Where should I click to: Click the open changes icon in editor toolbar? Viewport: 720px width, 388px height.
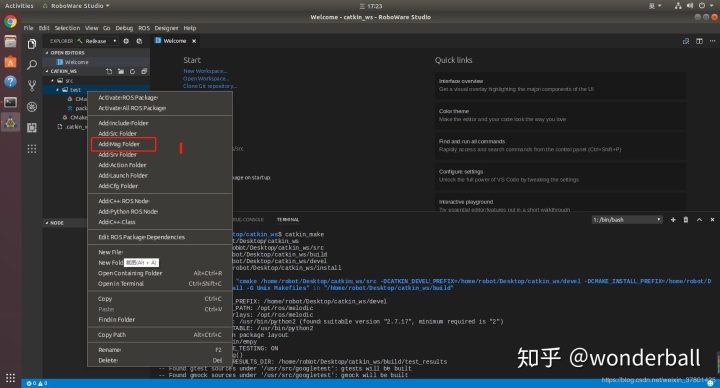[686, 41]
